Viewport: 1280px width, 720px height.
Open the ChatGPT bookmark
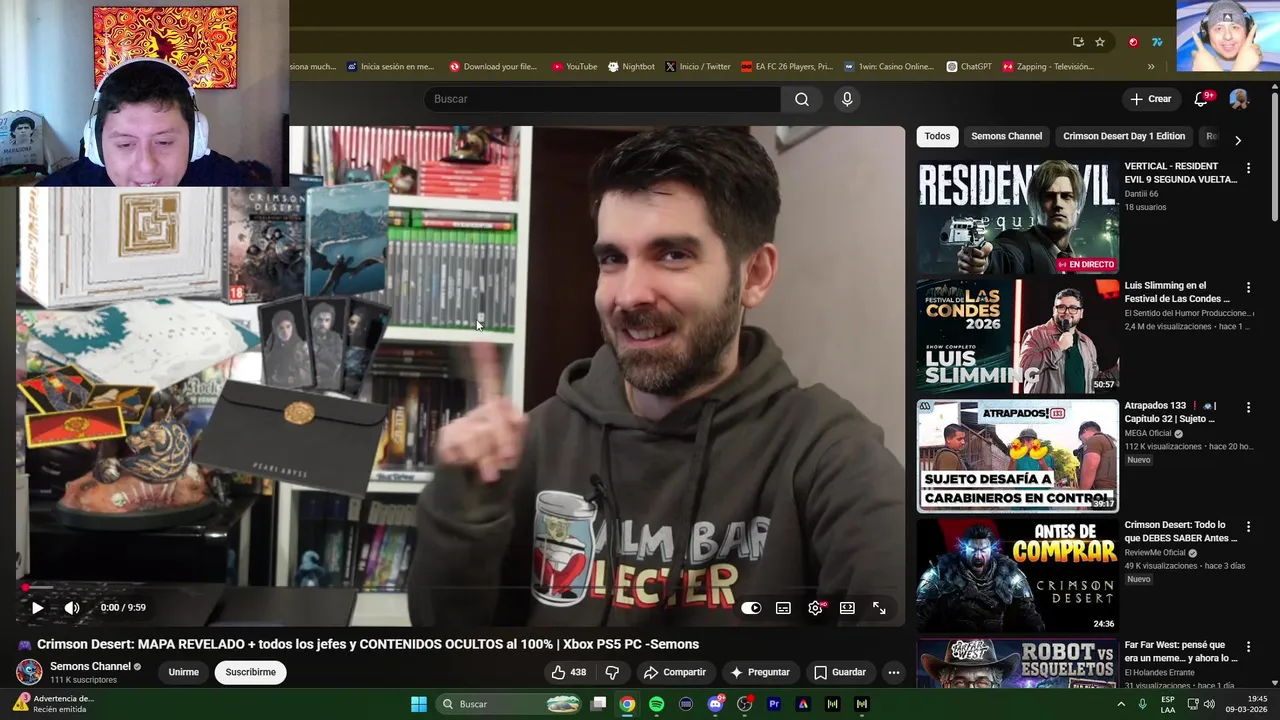click(969, 67)
